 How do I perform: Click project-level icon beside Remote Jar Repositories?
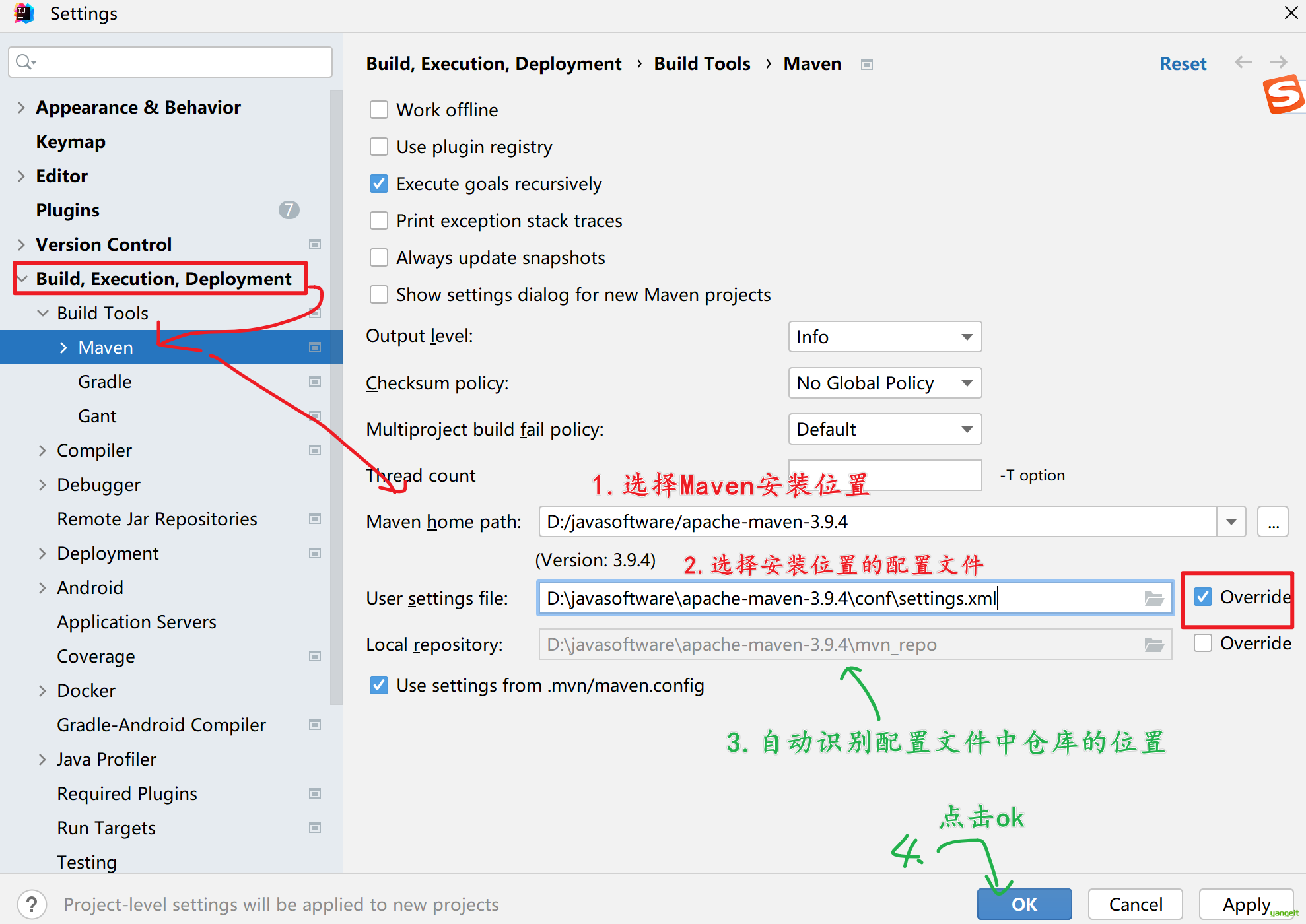(x=315, y=519)
